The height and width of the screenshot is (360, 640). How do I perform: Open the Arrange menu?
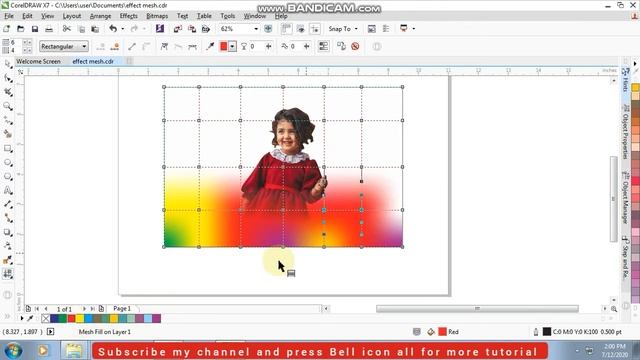[100, 16]
